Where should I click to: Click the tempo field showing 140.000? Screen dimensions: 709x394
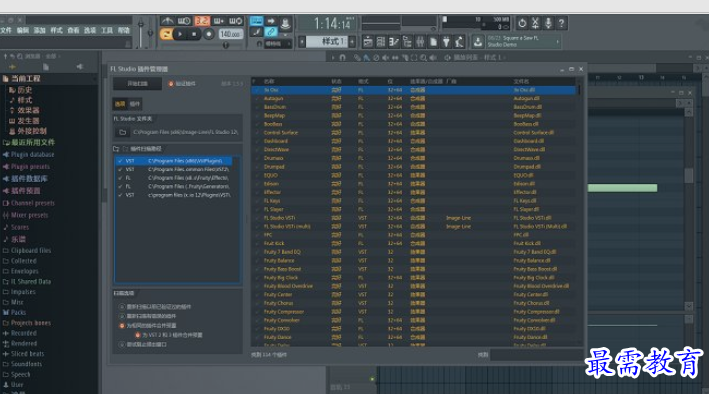pos(231,34)
